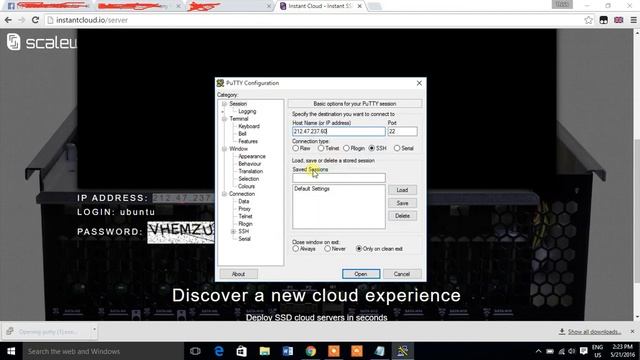The image size is (640, 360).
Task: Open Microsoft Word from taskbar
Action: pyautogui.click(x=287, y=351)
